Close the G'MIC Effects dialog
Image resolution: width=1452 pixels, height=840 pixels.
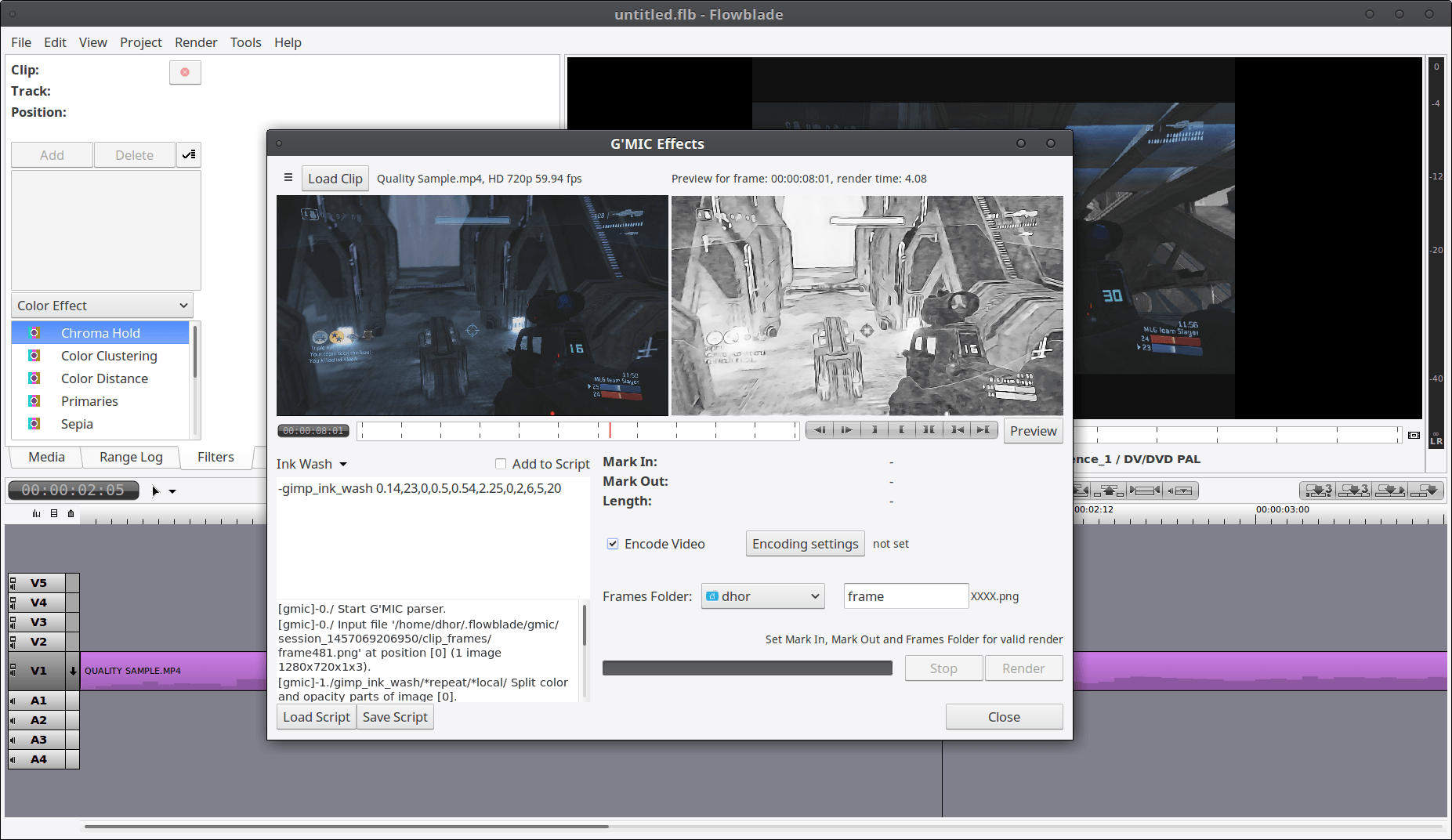[1004, 717]
